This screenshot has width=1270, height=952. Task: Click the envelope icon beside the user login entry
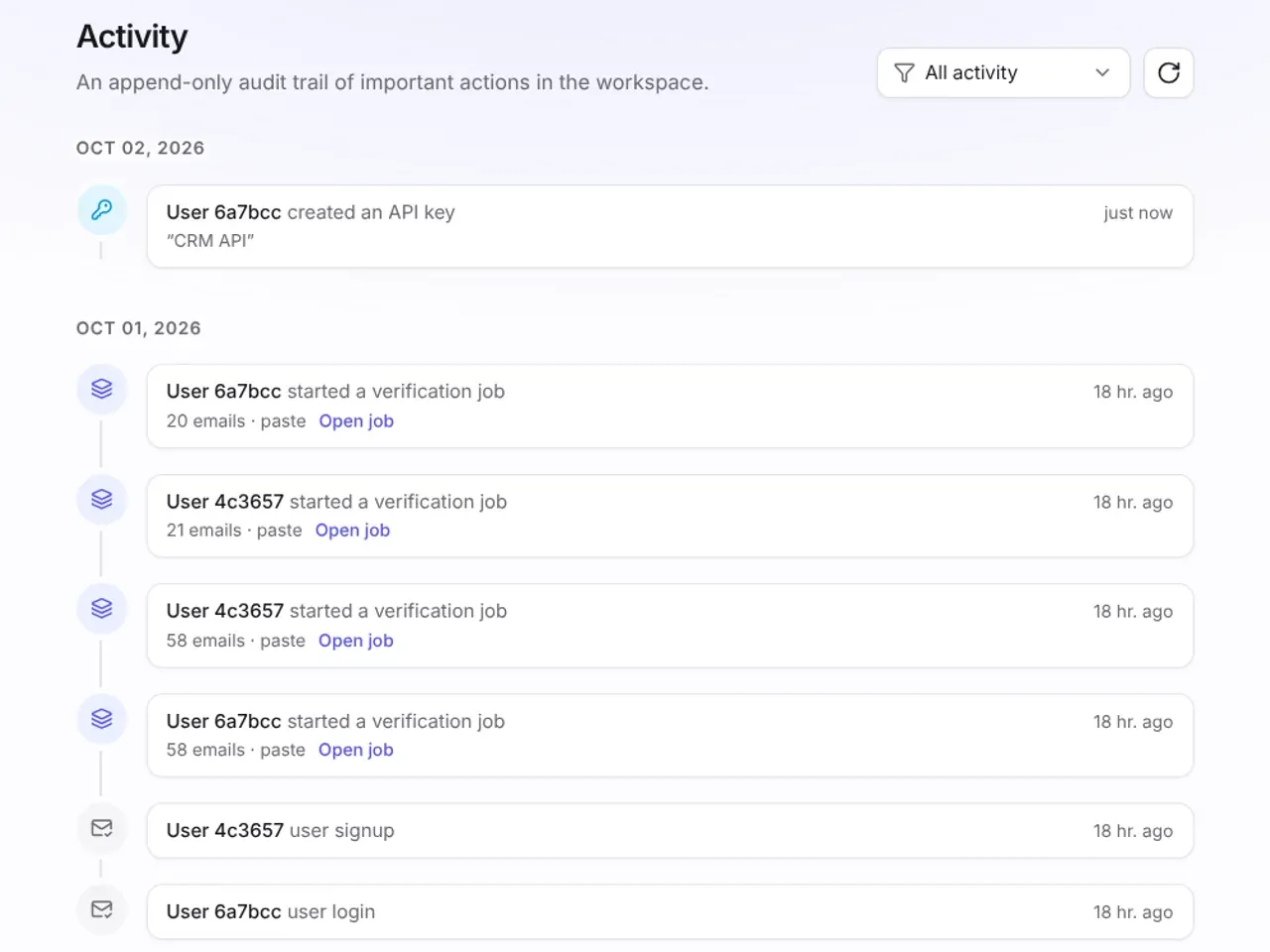[x=102, y=908]
